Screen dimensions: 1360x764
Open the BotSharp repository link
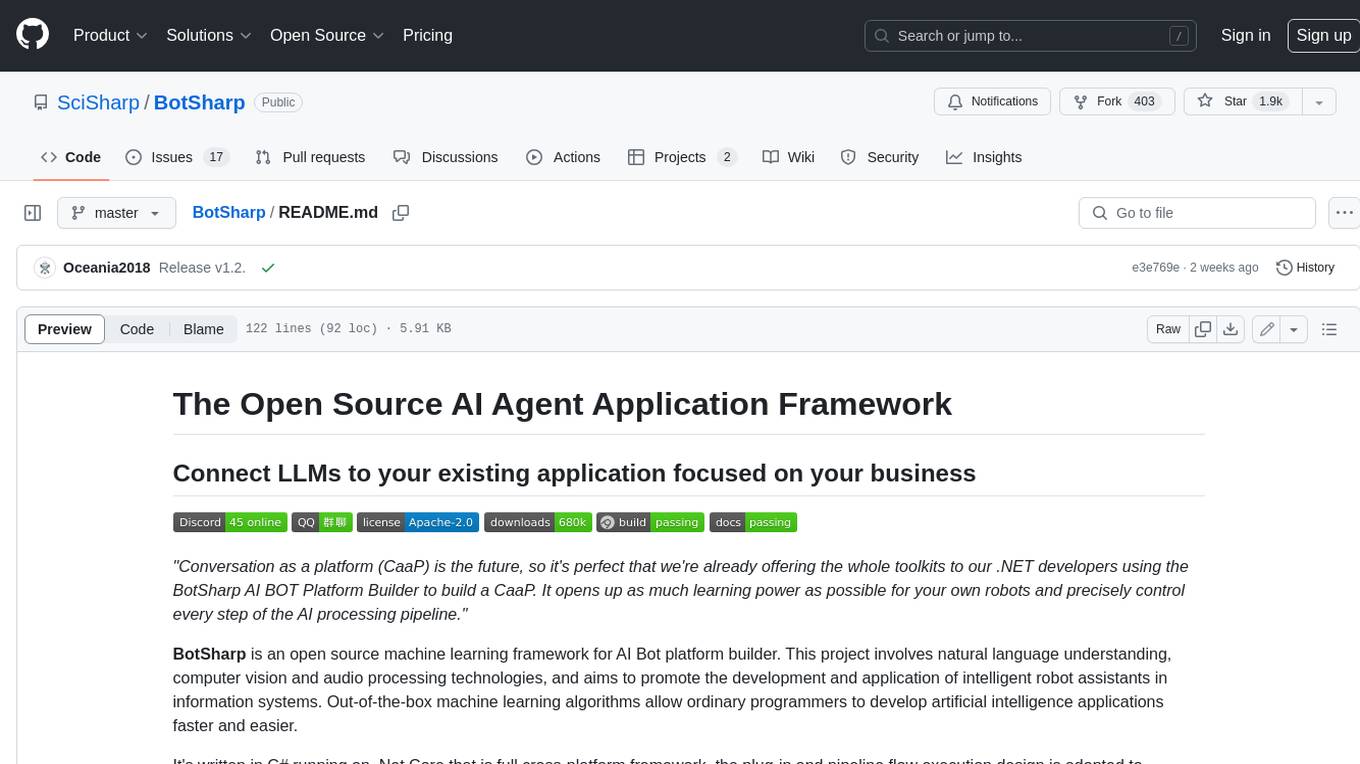[199, 103]
